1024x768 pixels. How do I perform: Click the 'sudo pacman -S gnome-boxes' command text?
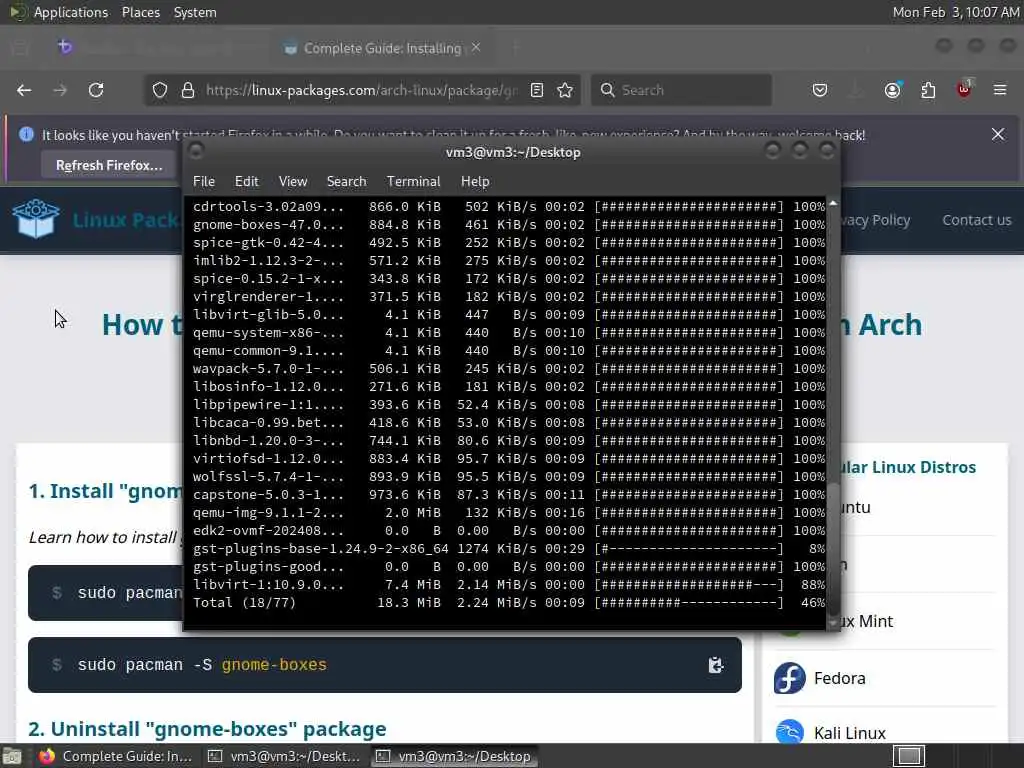202,665
